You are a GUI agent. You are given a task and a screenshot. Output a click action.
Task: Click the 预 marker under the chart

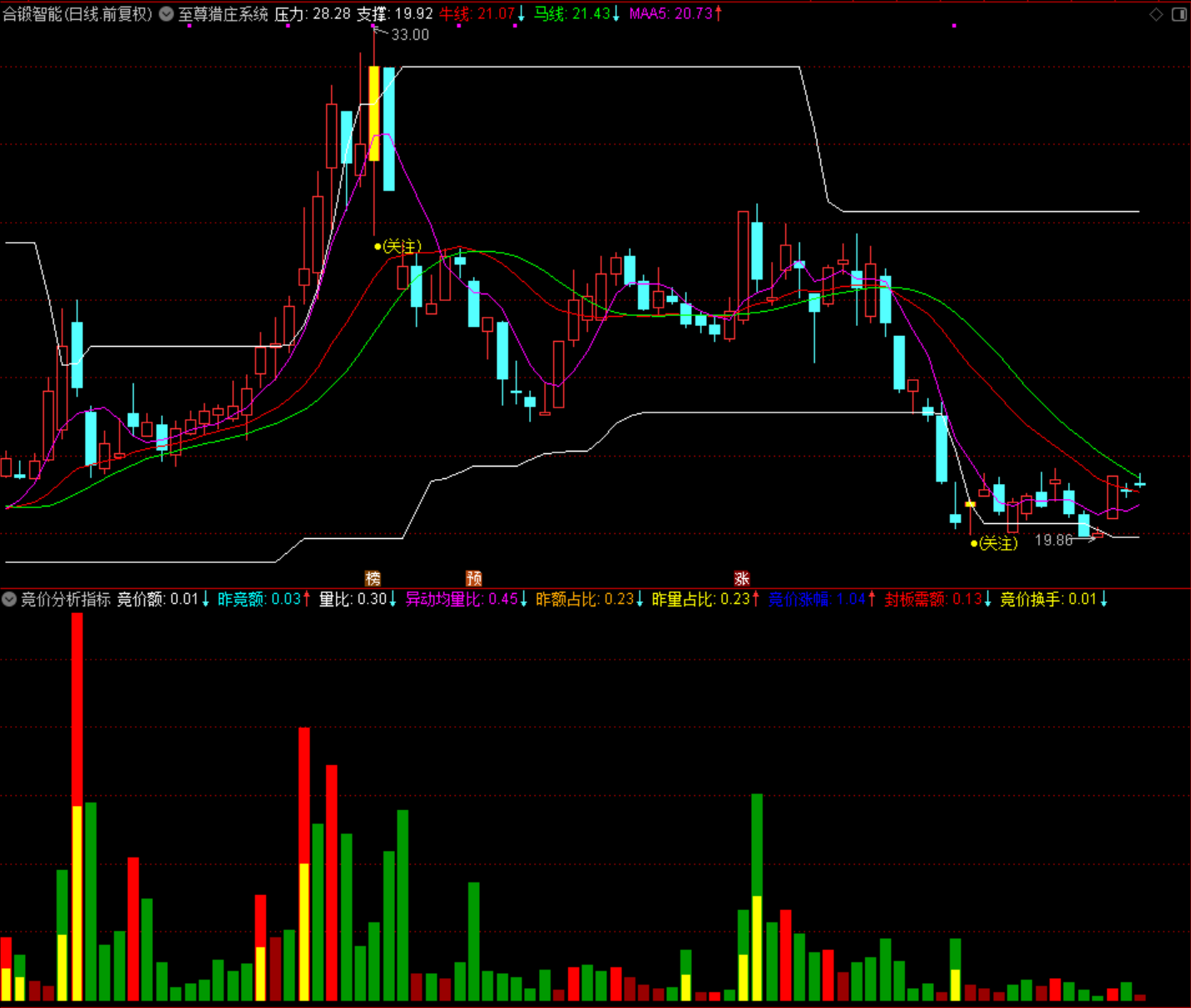point(474,578)
